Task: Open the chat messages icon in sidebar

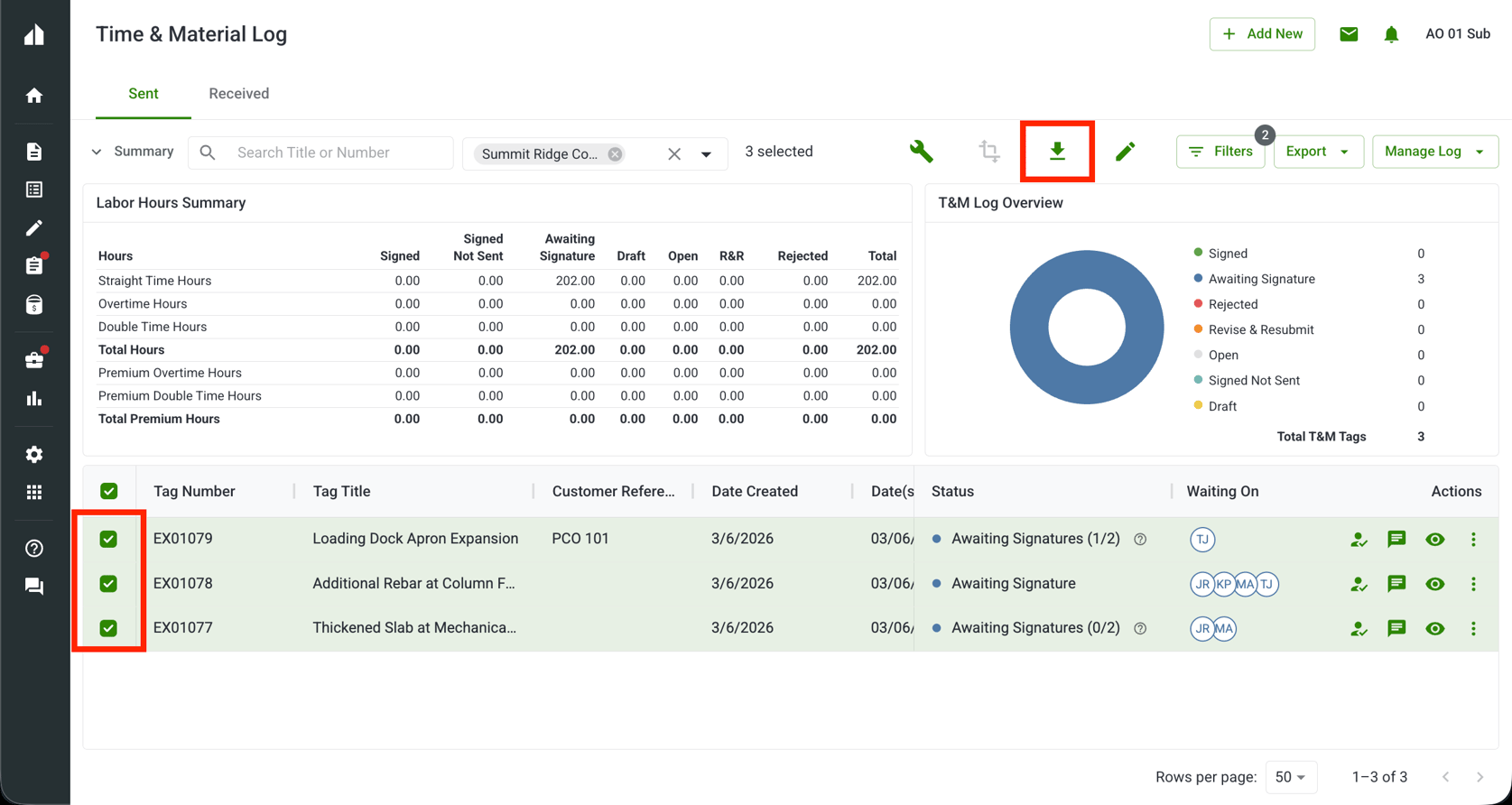Action: pyautogui.click(x=34, y=587)
